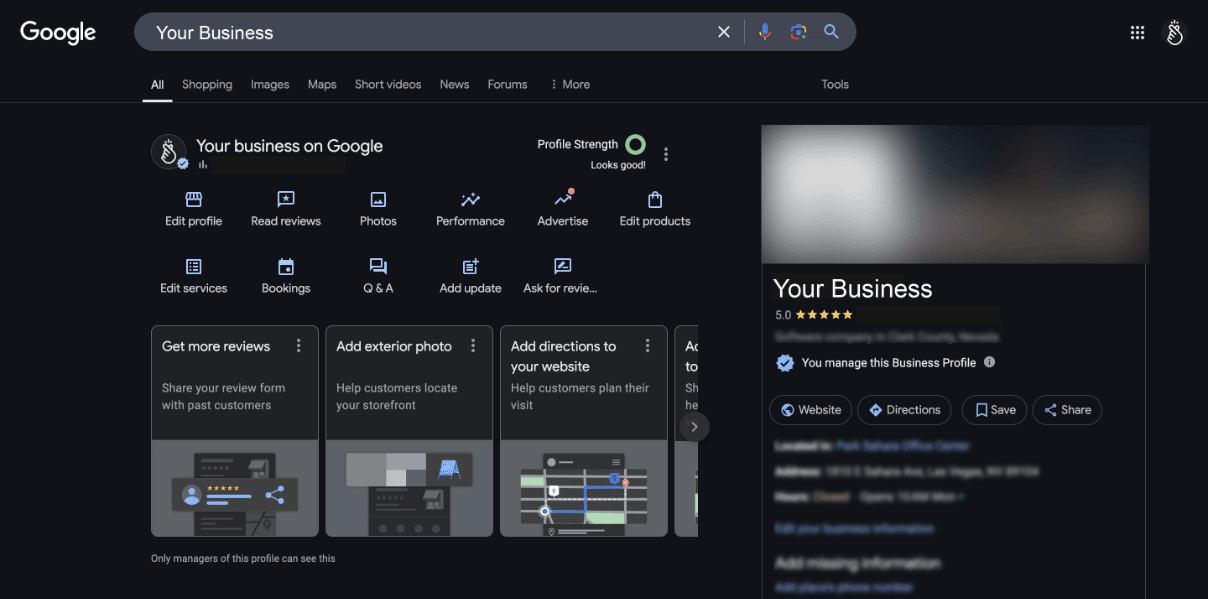Click the Your Business title in knowledge panel

pyautogui.click(x=853, y=289)
